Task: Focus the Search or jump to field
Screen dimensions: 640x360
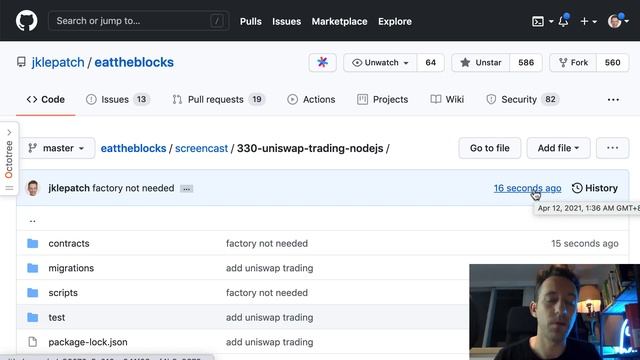Action: click(x=138, y=21)
